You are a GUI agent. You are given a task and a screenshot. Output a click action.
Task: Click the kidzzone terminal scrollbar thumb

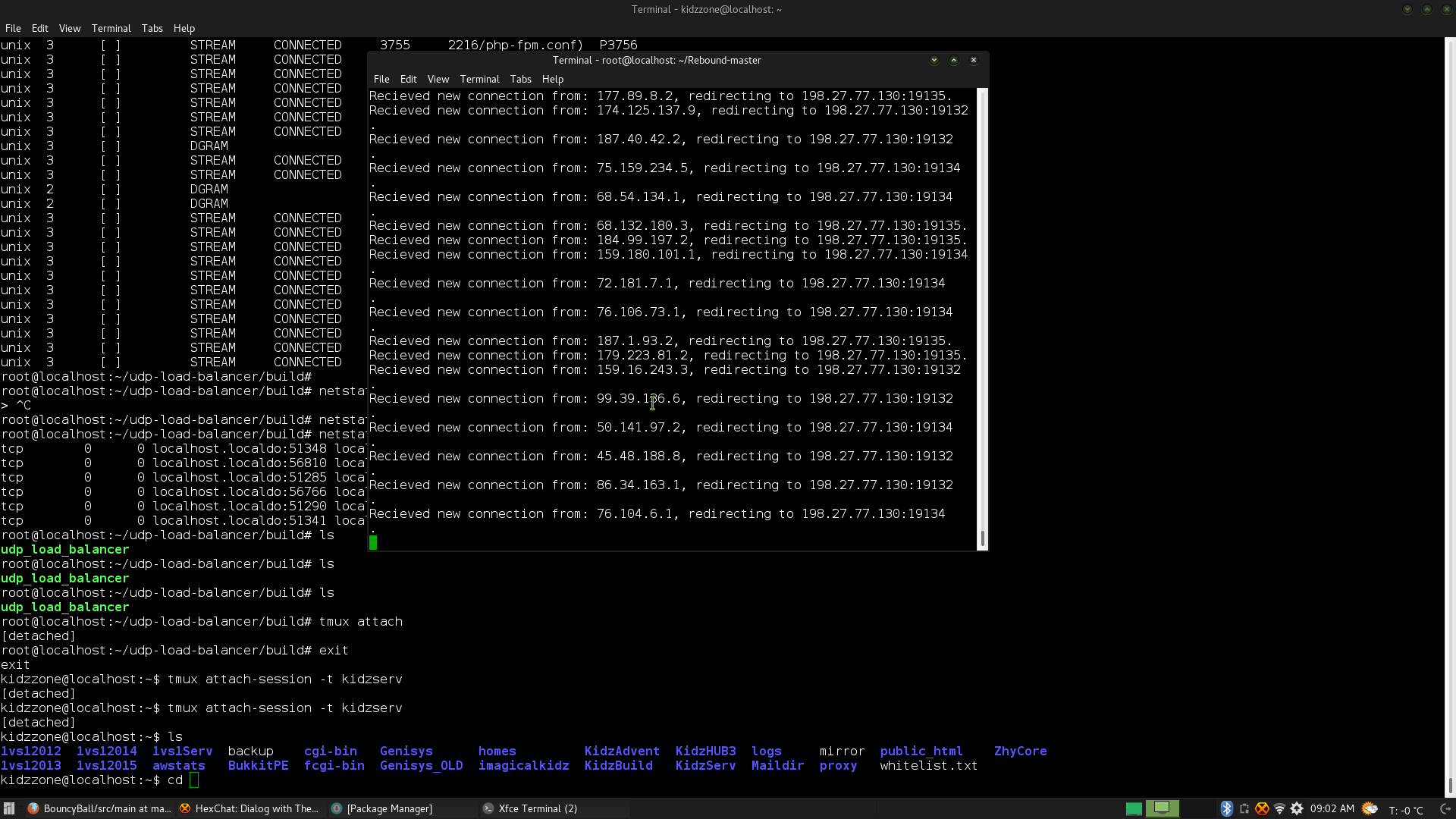tap(1450, 786)
